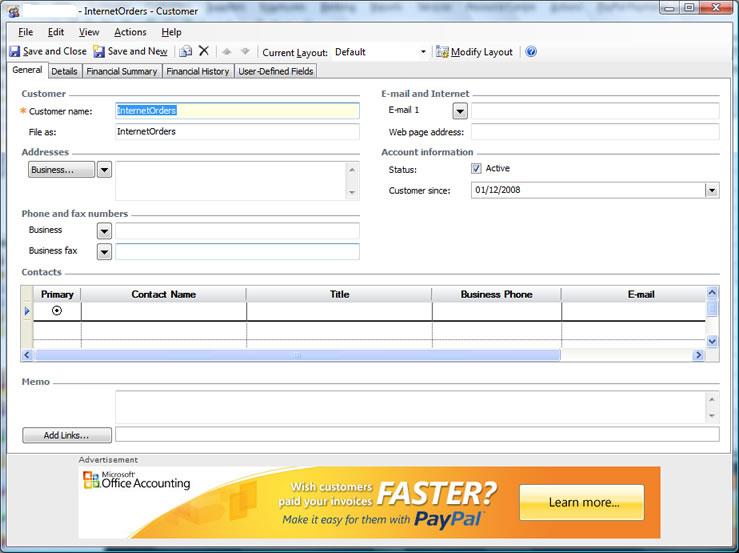
Task: Open the View menu
Action: point(89,32)
